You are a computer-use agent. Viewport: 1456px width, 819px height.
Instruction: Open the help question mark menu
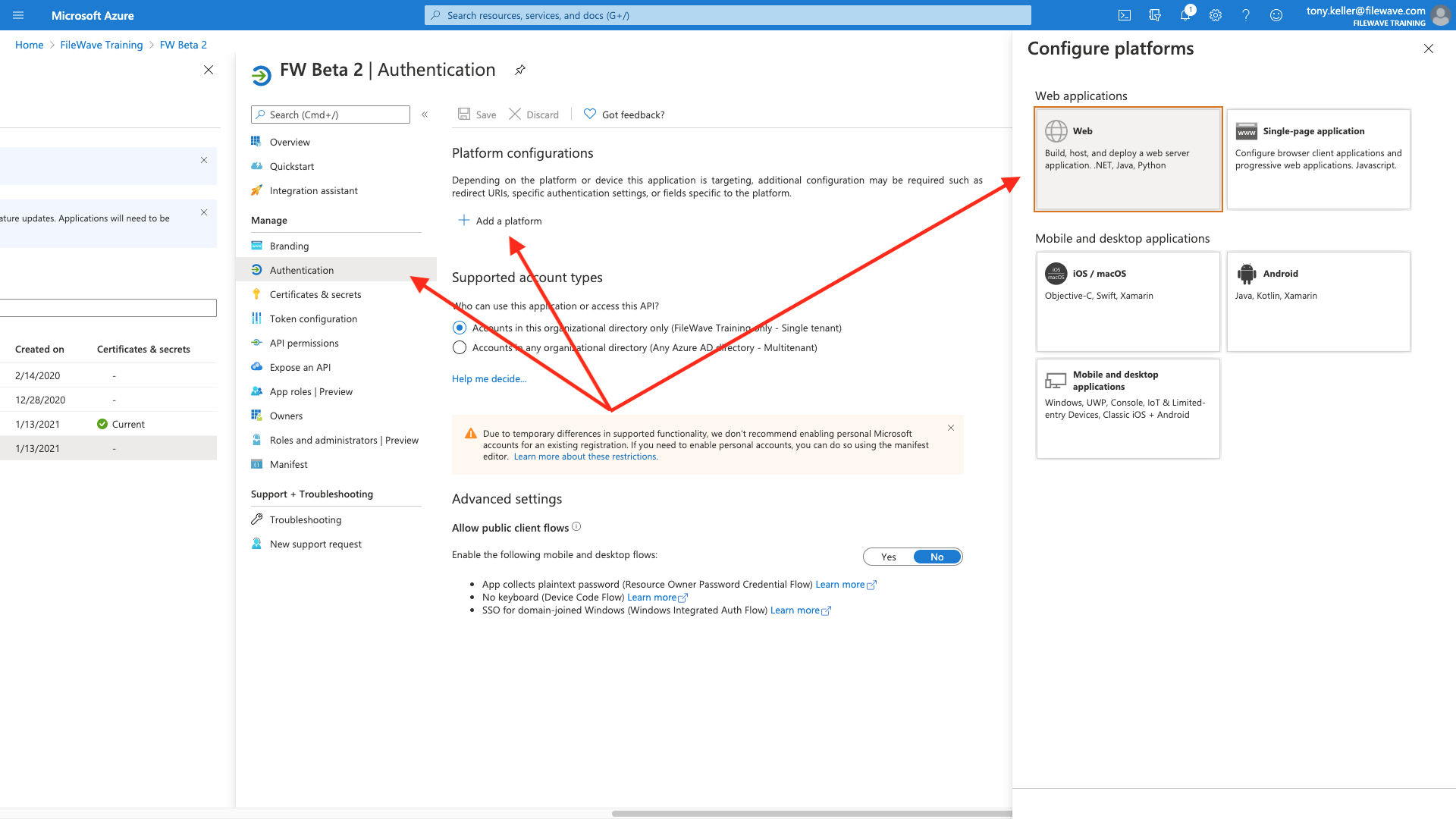coord(1246,15)
